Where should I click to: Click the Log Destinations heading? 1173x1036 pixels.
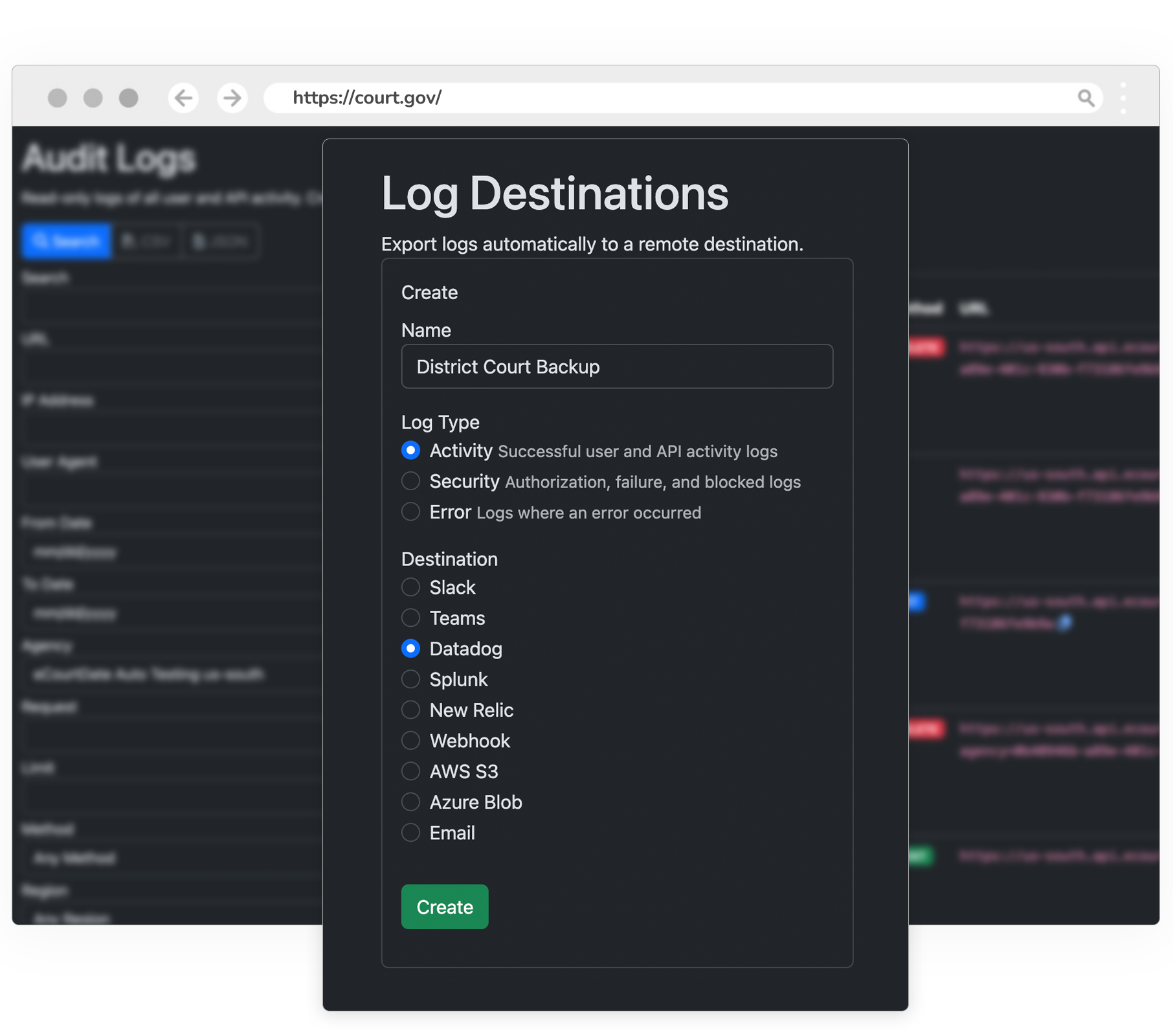click(x=555, y=193)
